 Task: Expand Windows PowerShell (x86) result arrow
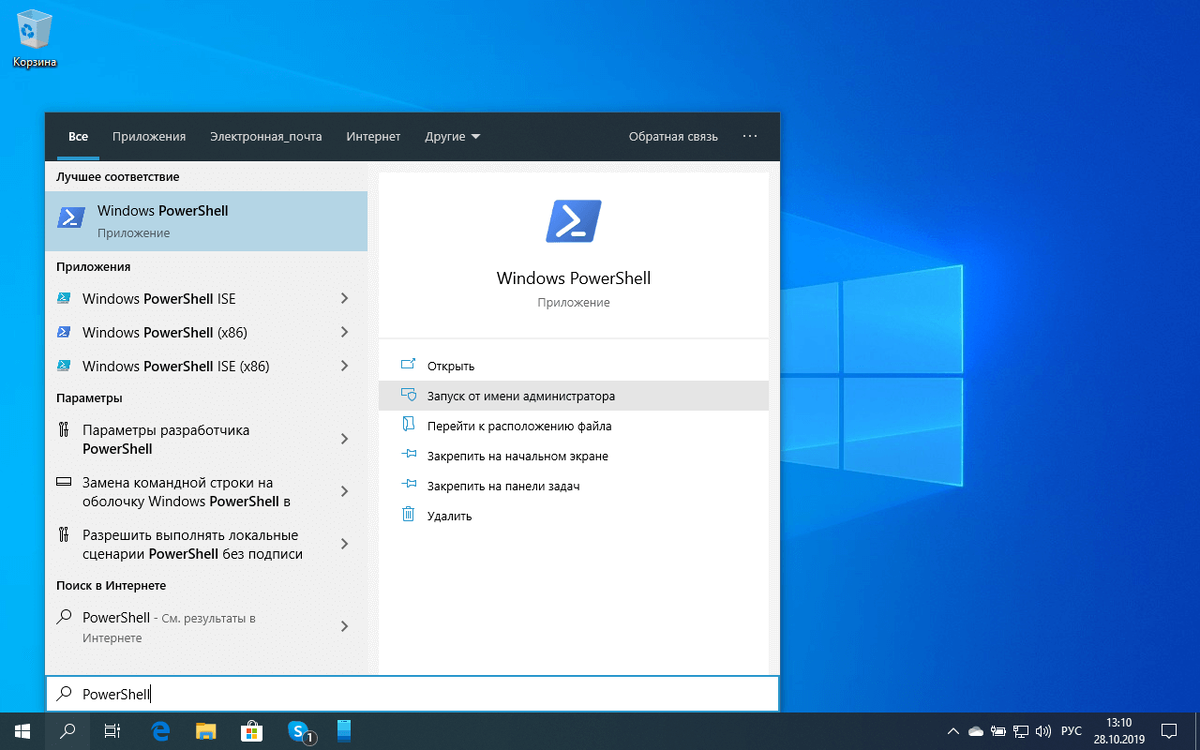(x=345, y=332)
